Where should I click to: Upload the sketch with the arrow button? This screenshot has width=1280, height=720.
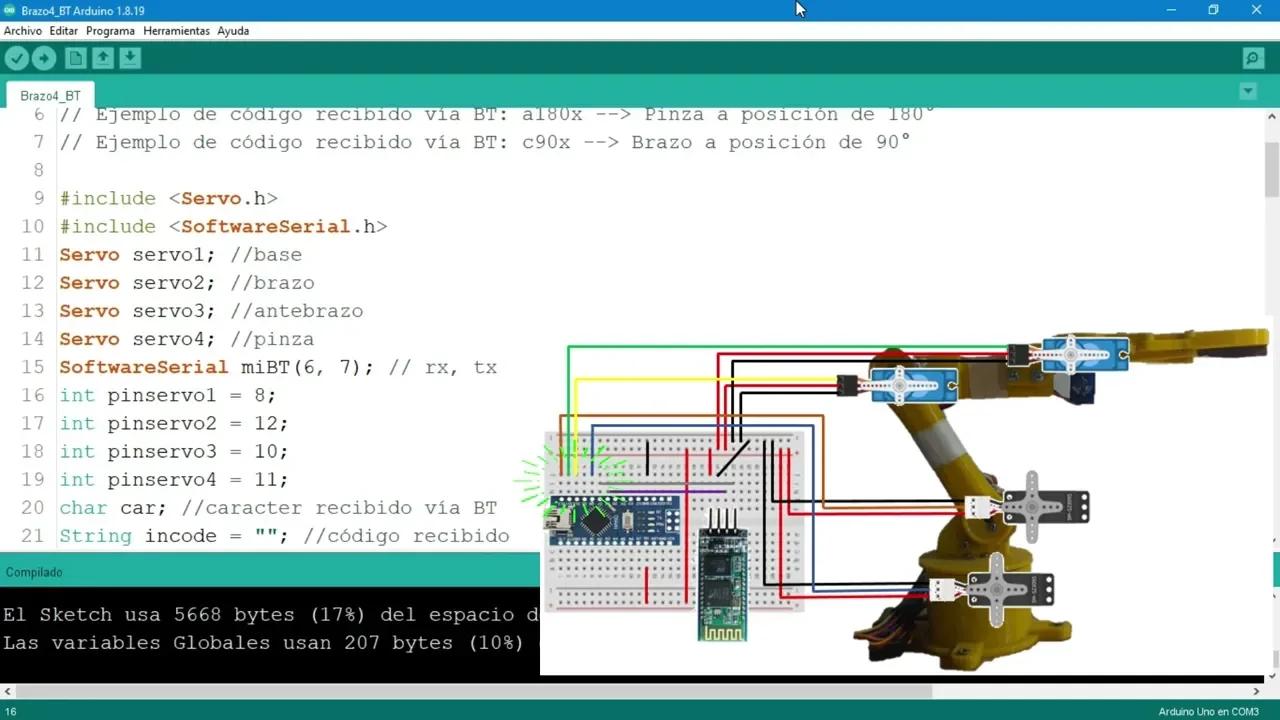[x=44, y=58]
